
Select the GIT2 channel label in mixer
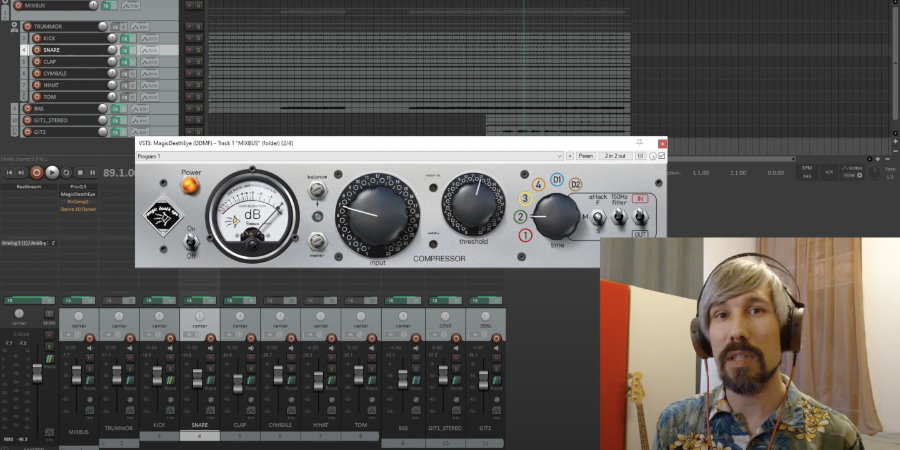485,428
